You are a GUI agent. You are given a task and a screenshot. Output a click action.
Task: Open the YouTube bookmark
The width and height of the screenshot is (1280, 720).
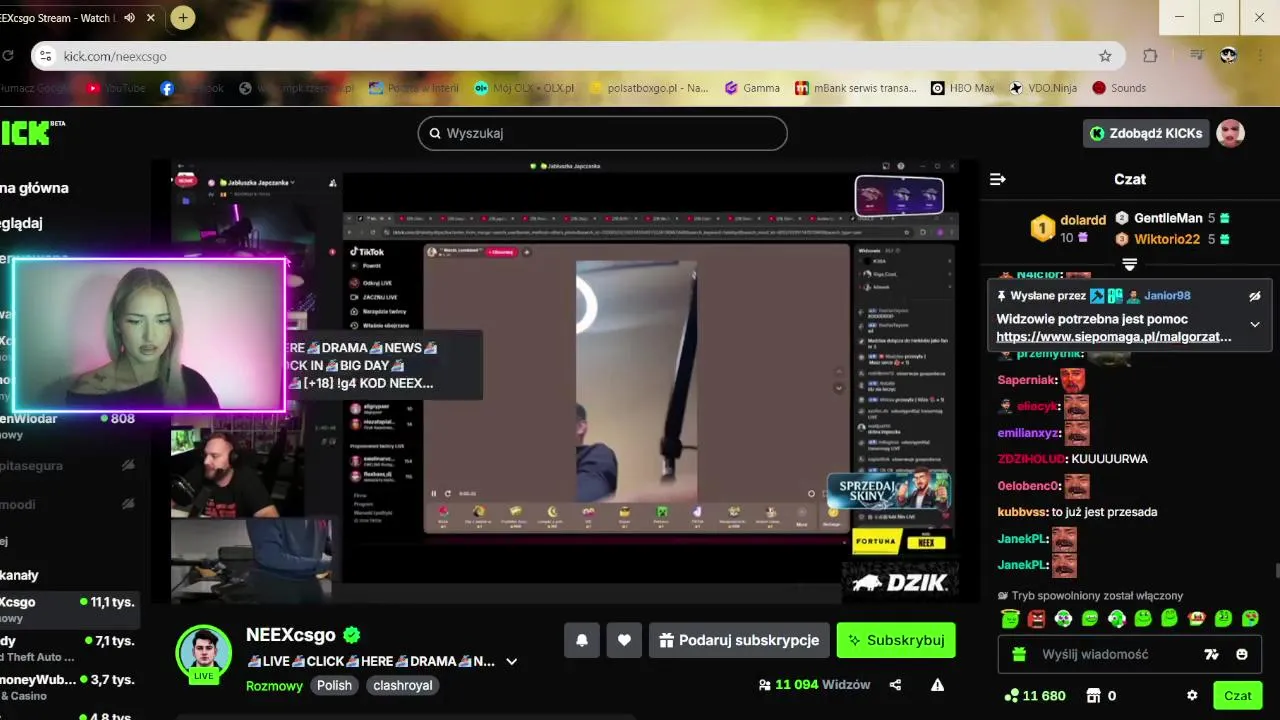coord(116,88)
